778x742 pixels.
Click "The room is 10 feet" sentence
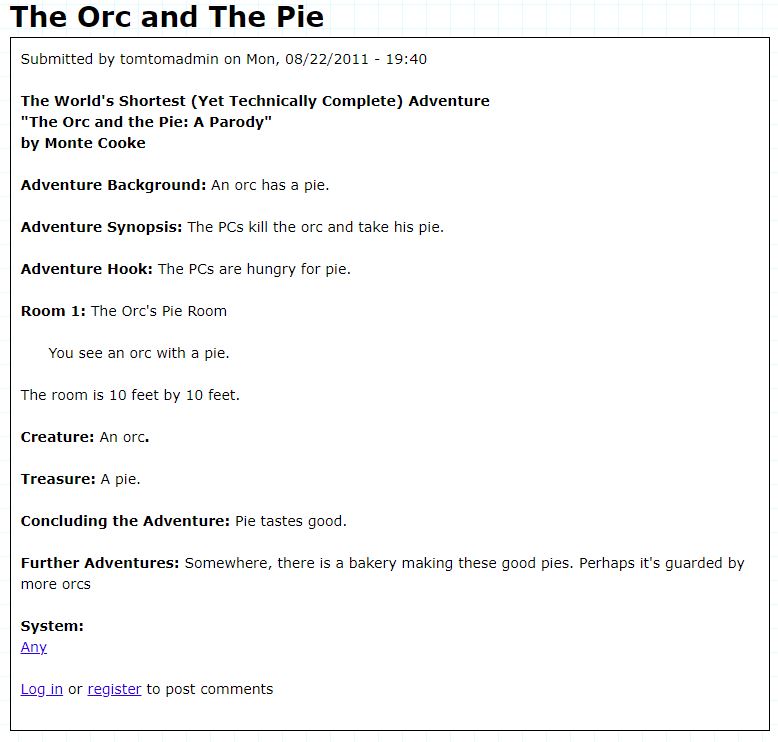(x=130, y=395)
